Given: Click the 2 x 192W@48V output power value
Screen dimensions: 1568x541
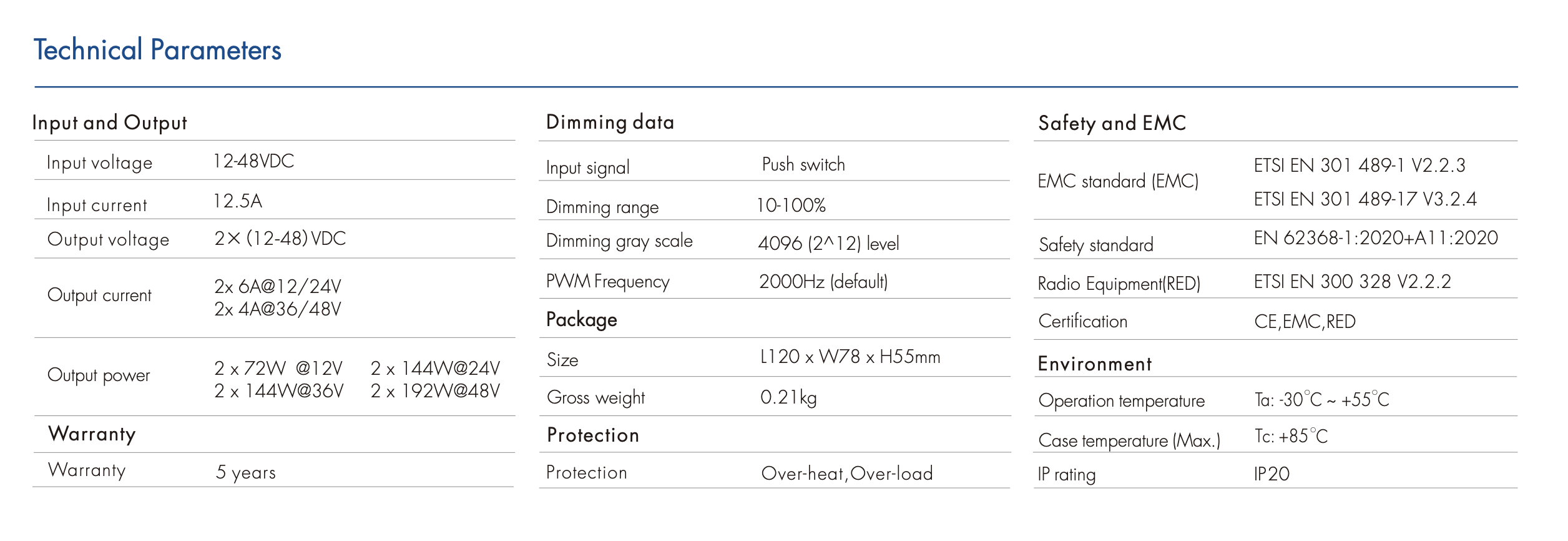Looking at the screenshot, I should click(435, 391).
